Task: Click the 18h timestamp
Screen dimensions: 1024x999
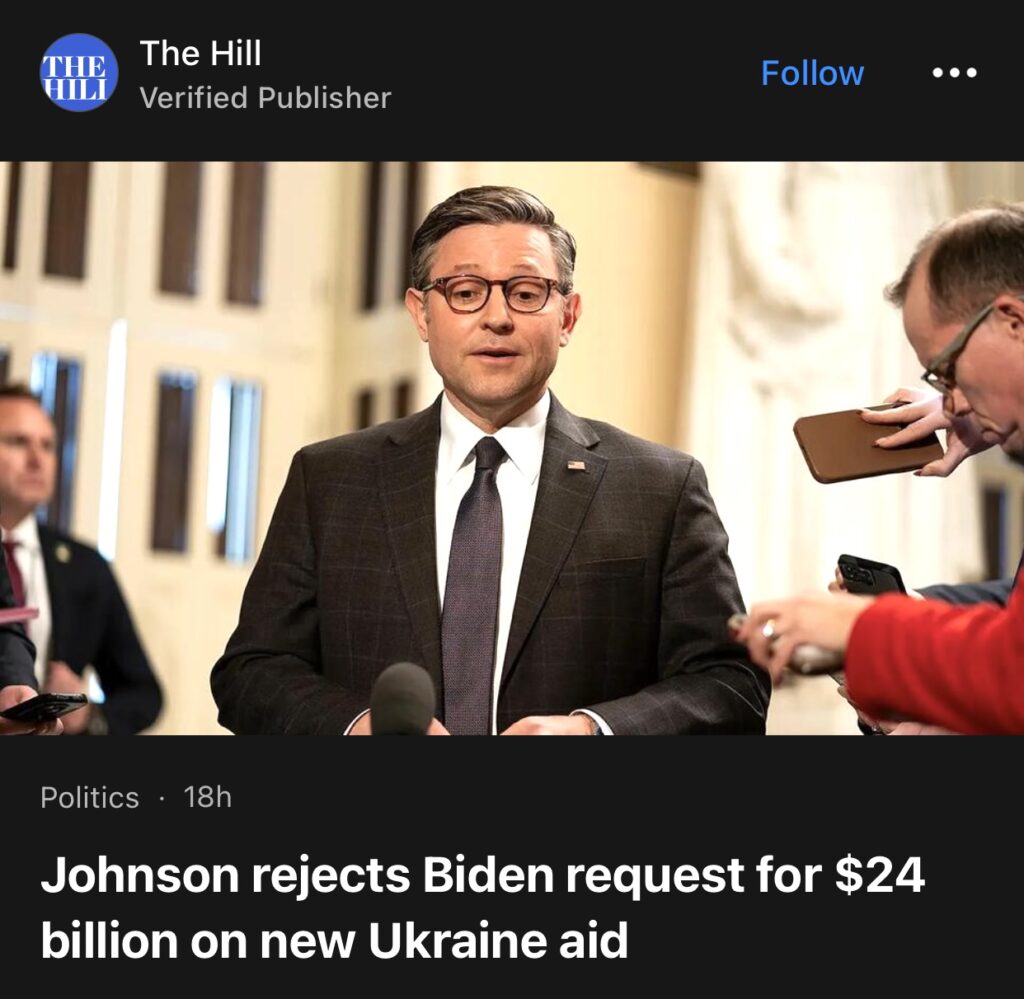Action: 208,797
